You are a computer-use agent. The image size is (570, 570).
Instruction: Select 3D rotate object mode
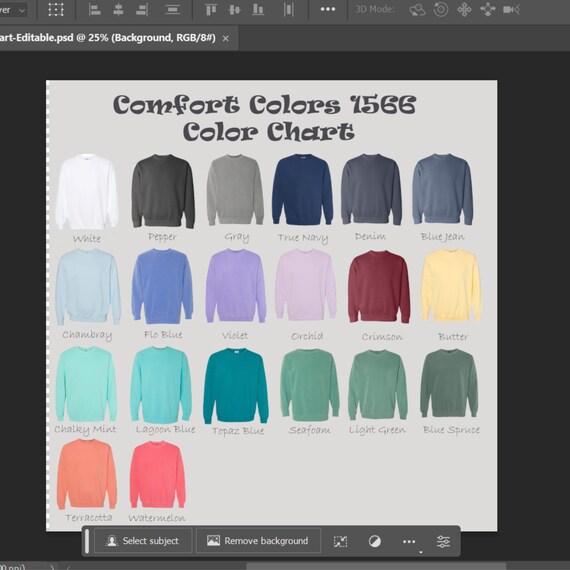(x=417, y=10)
